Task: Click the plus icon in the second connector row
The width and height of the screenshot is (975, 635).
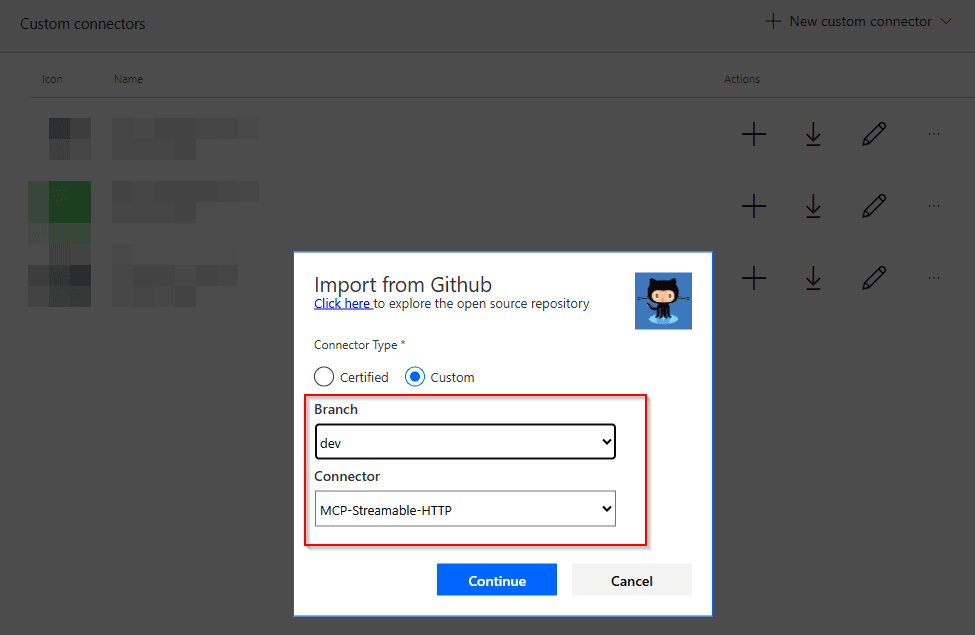Action: (753, 206)
